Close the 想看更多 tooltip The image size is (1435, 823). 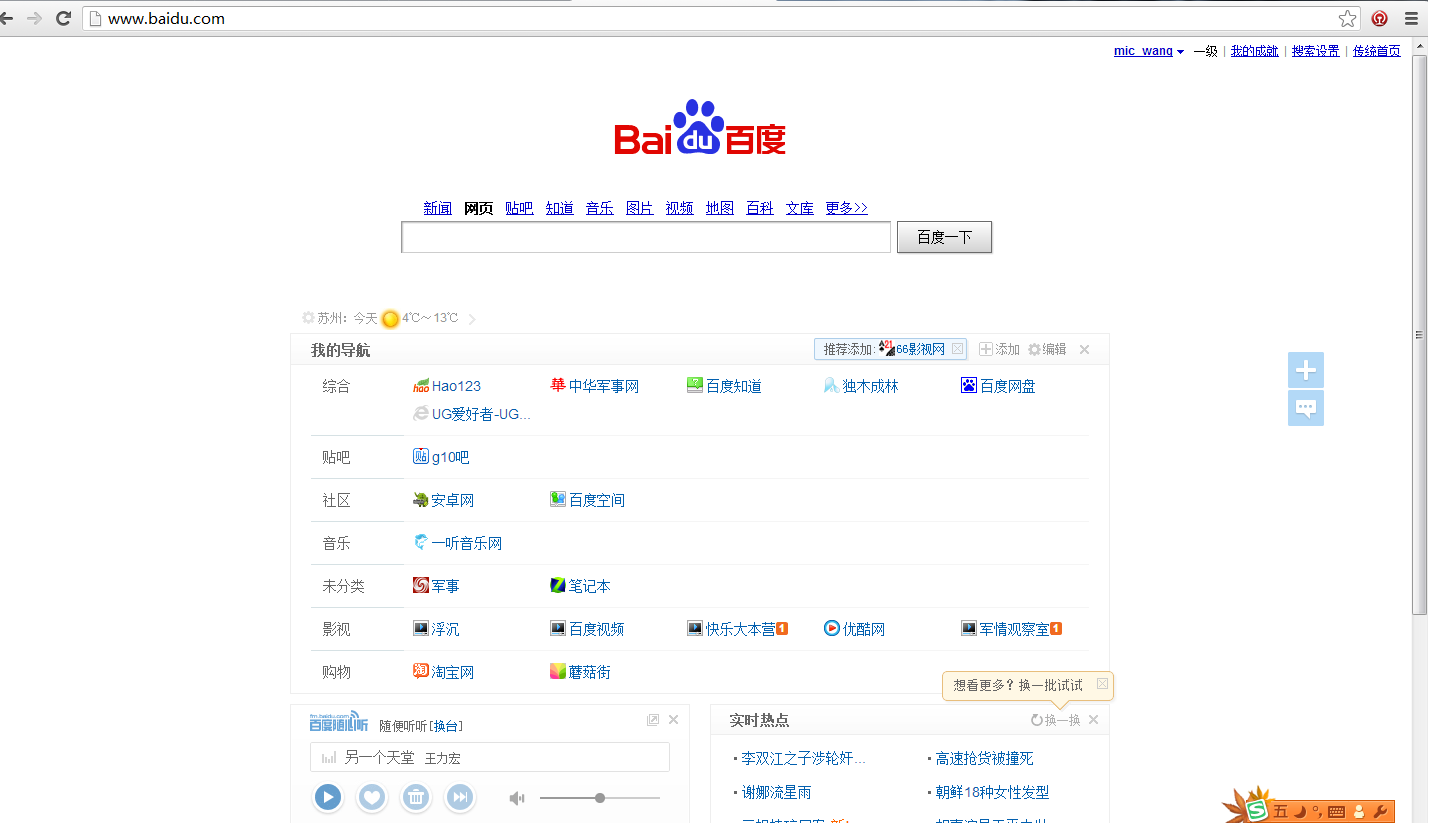(x=1102, y=684)
